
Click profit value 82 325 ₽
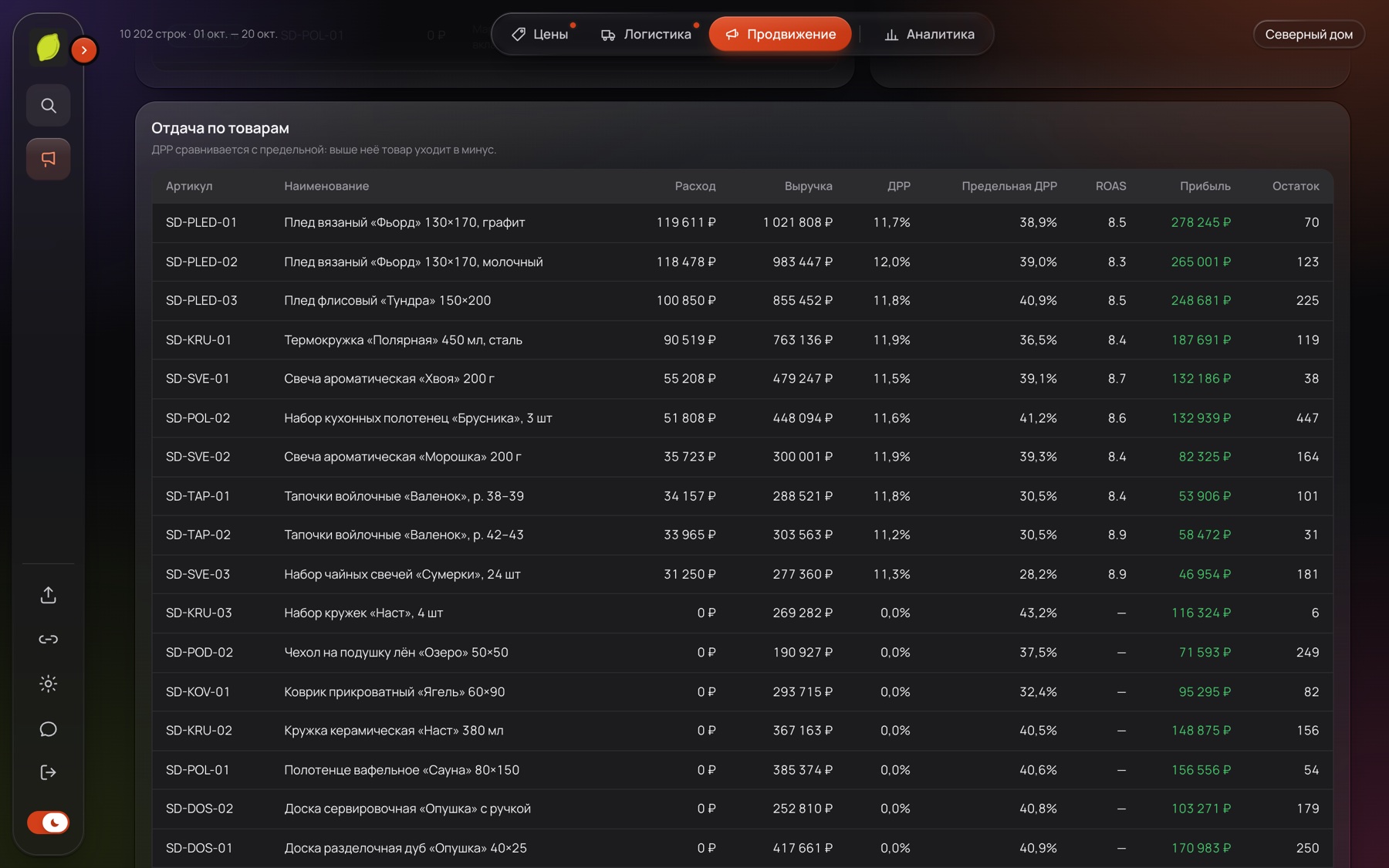1205,457
